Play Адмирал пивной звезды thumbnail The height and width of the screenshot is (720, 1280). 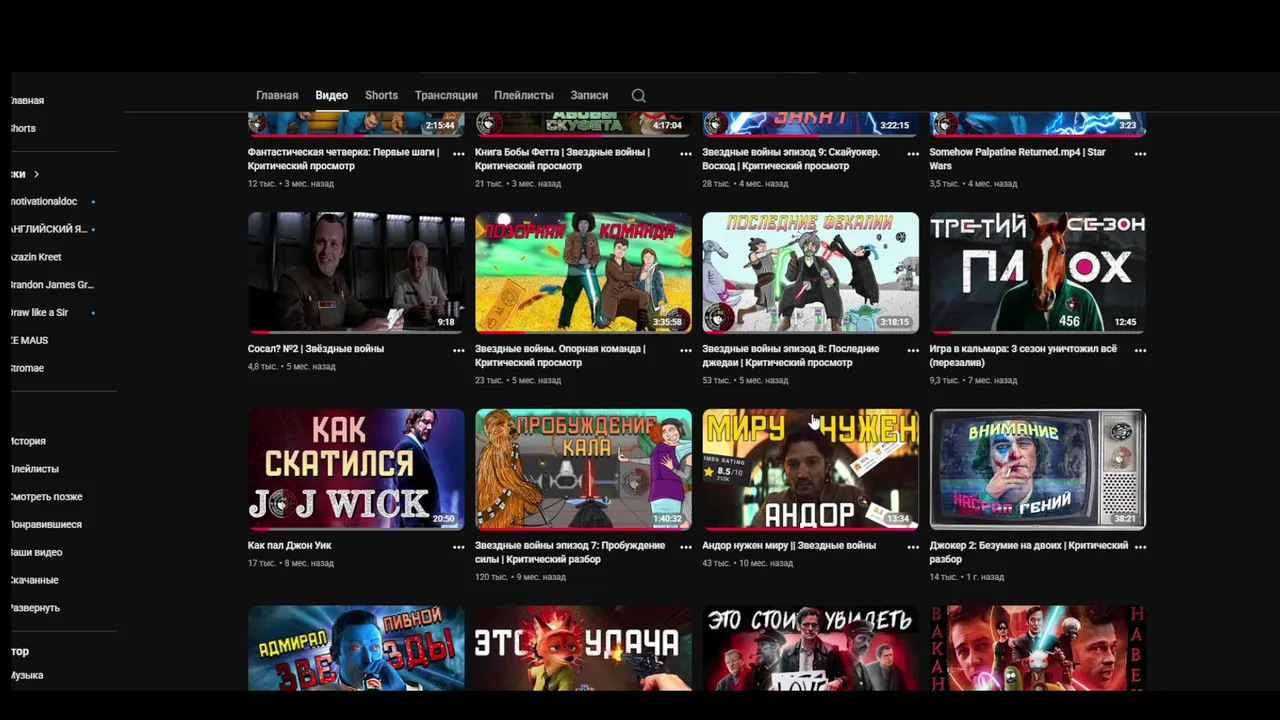tap(356, 648)
